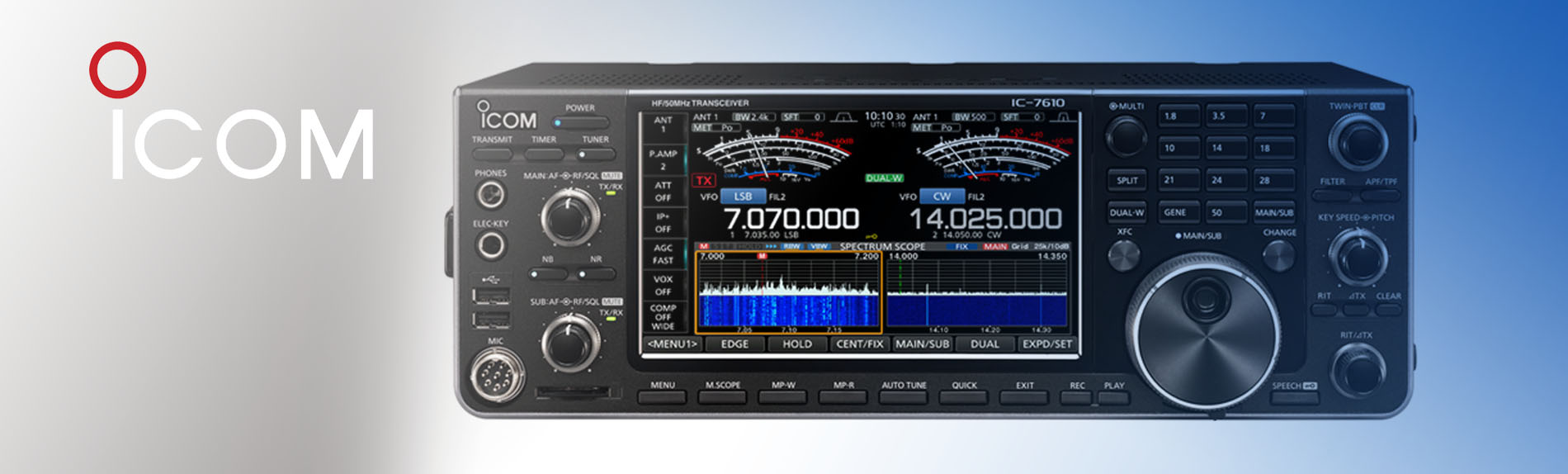
Task: Tap the red TX indicator icon
Action: 703,180
